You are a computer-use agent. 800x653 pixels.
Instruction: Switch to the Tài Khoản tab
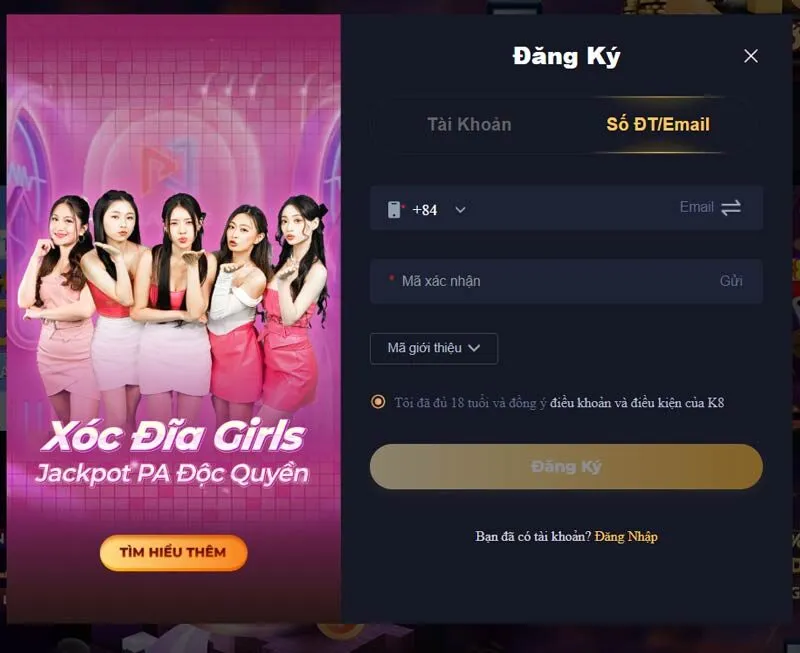(469, 124)
